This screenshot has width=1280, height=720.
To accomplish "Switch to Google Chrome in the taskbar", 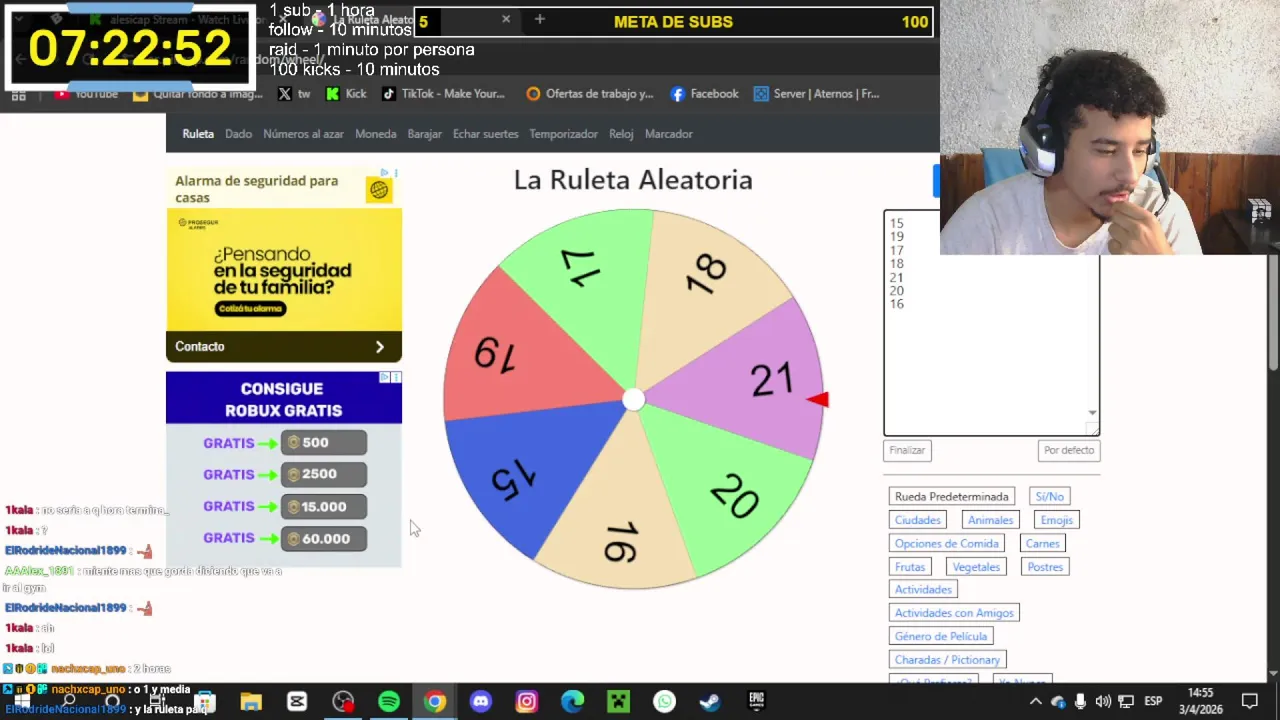I will (435, 702).
